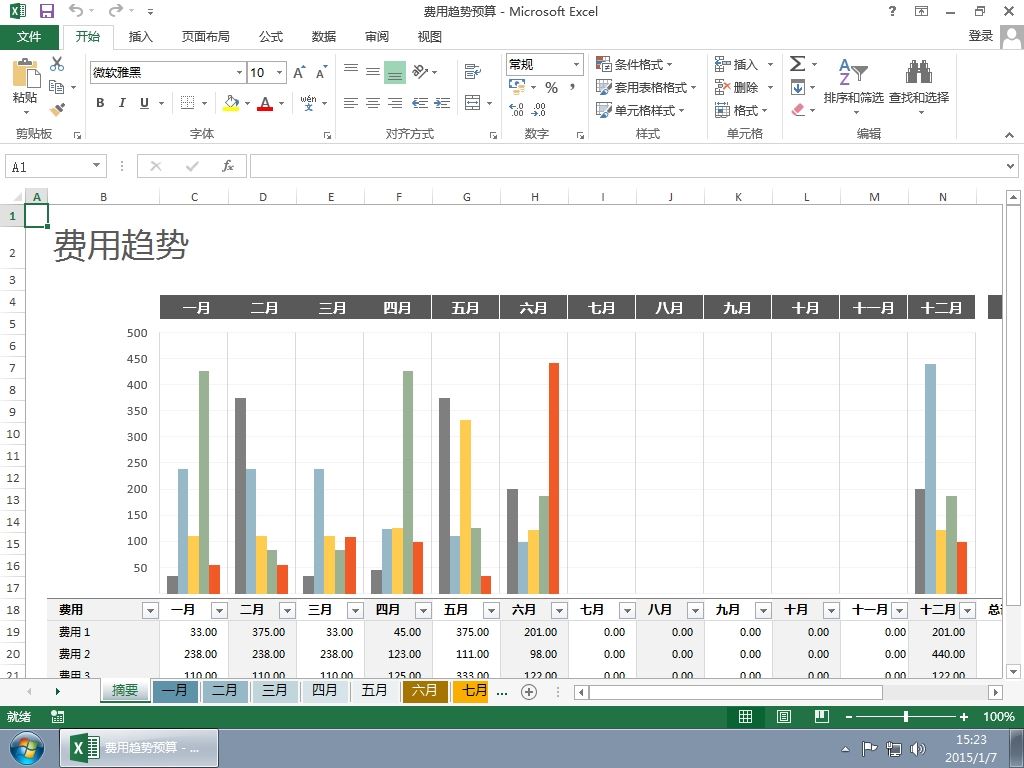Increase font size with larger A
The height and width of the screenshot is (768, 1024).
[x=299, y=72]
